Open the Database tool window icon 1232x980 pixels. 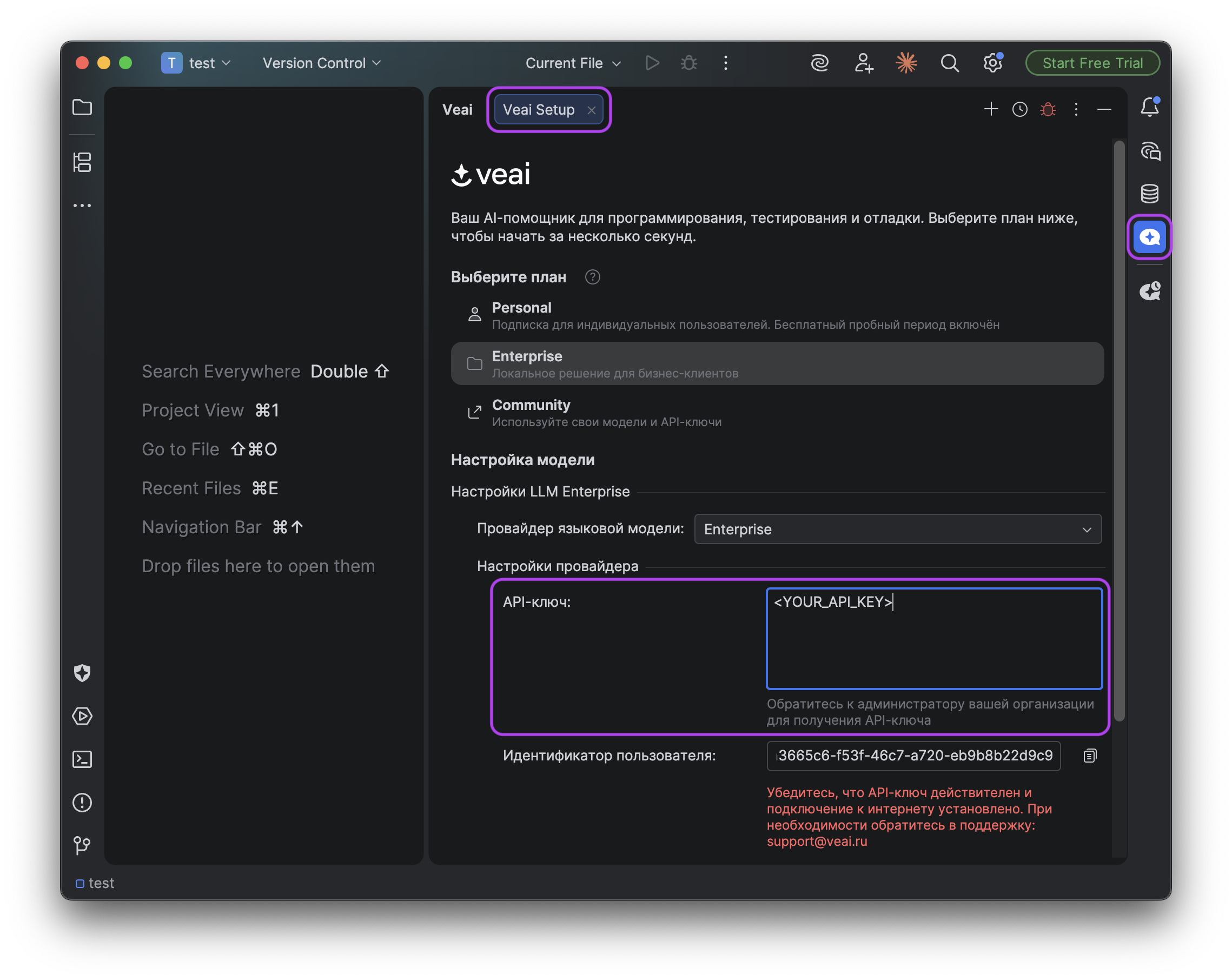[x=1150, y=194]
